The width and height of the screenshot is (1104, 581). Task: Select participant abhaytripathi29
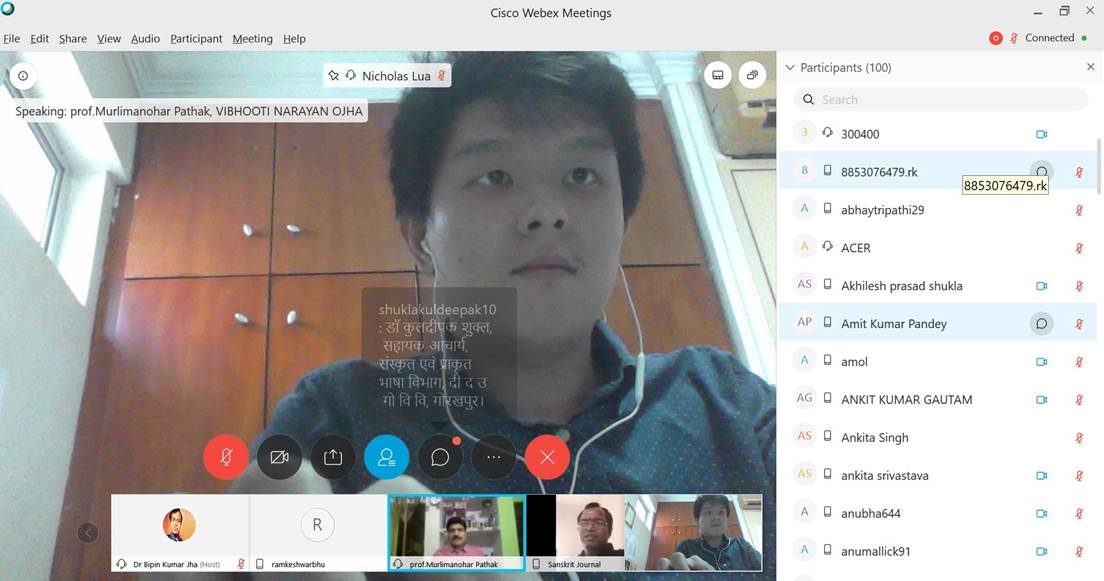937,210
